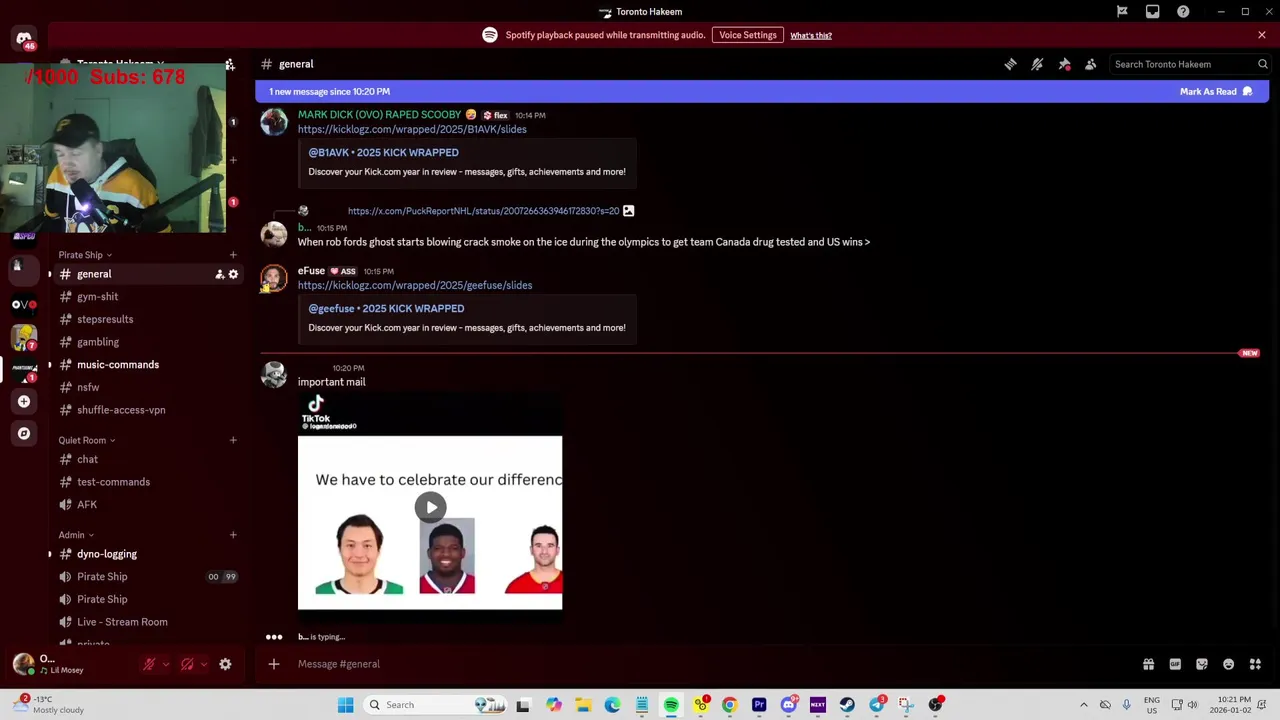This screenshot has height=720, width=1280.
Task: Expand threads arrow beside music-commands
Action: pyautogui.click(x=49, y=365)
